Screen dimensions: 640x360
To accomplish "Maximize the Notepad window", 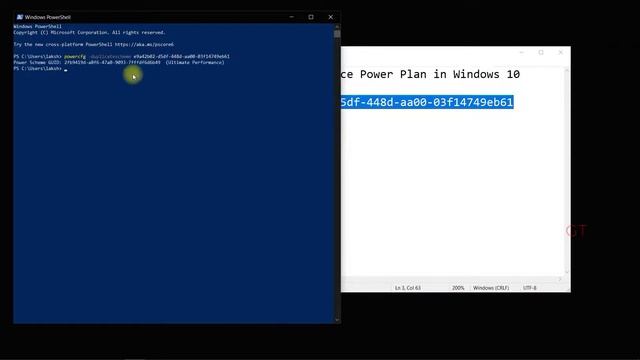I will point(541,53).
